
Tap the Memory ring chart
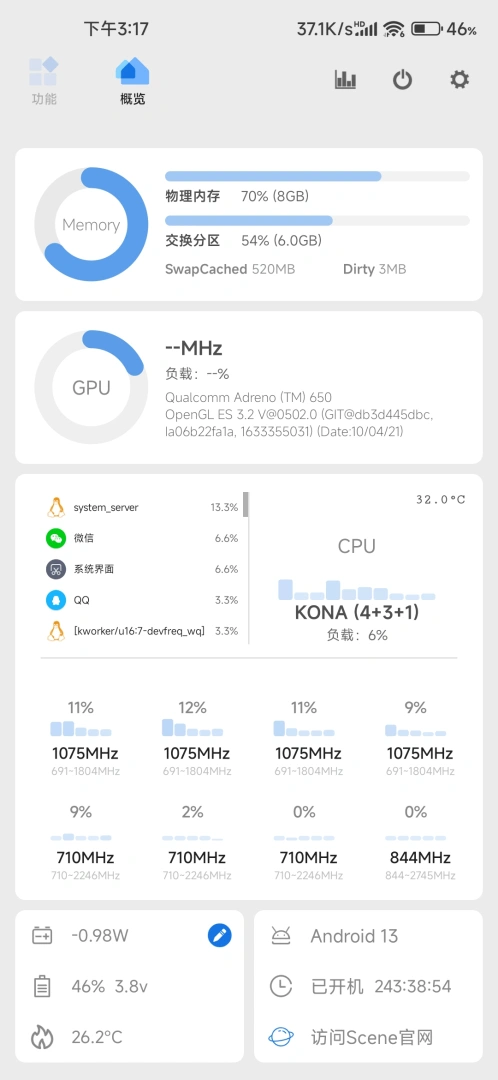point(91,225)
